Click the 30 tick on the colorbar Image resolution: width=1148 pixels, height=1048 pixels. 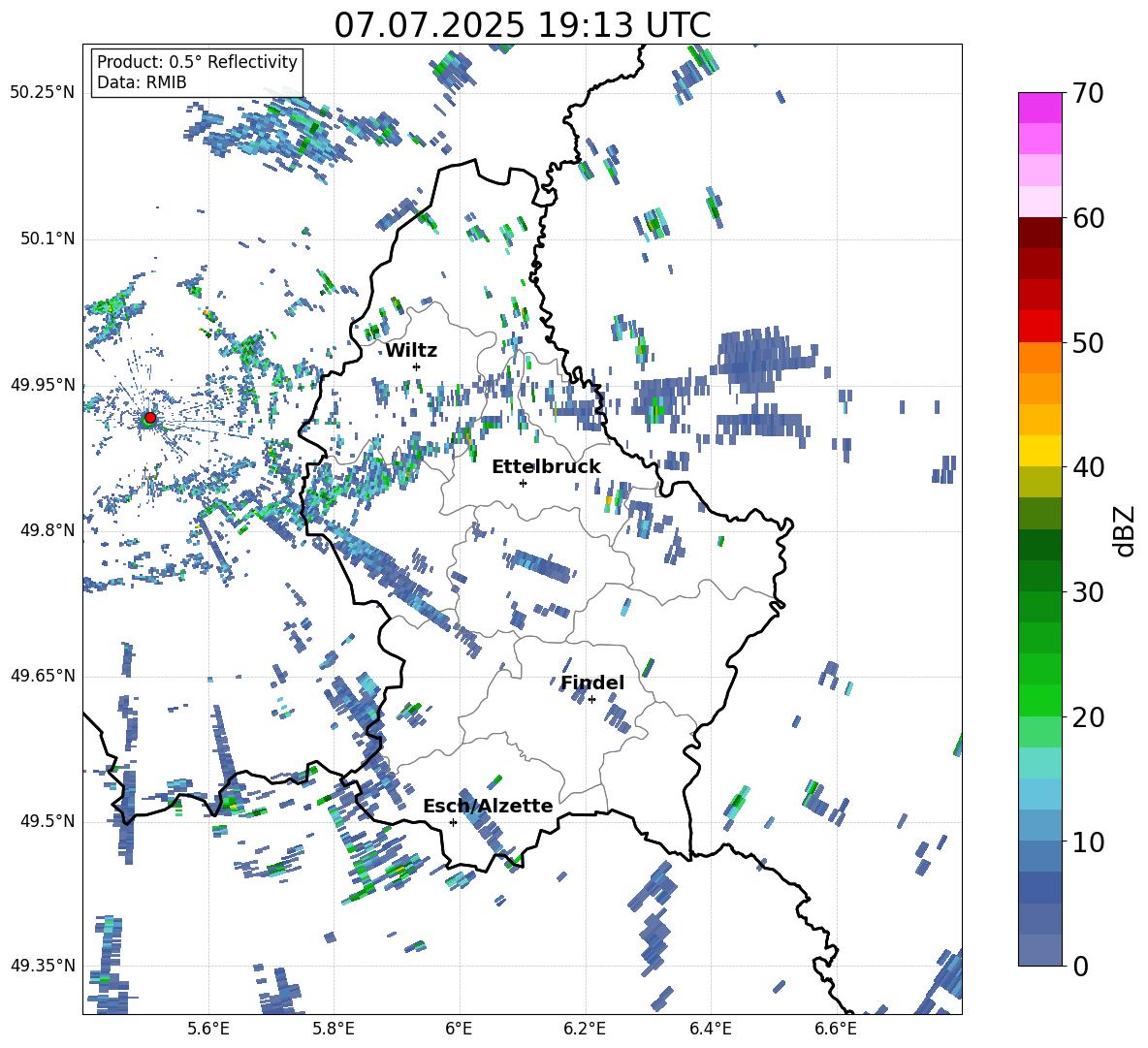[x=1088, y=591]
